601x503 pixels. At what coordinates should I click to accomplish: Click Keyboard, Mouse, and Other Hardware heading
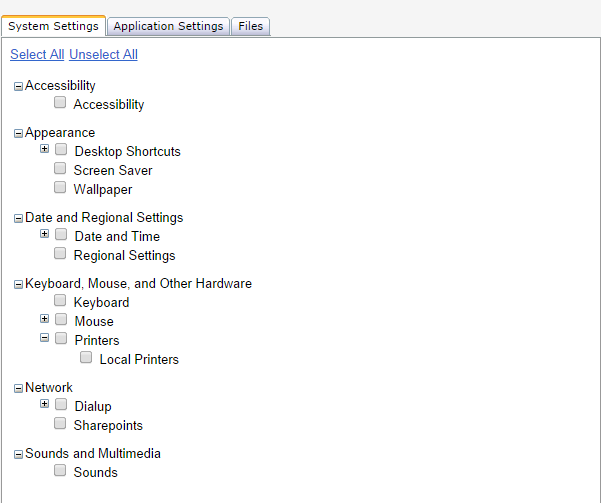(x=138, y=284)
